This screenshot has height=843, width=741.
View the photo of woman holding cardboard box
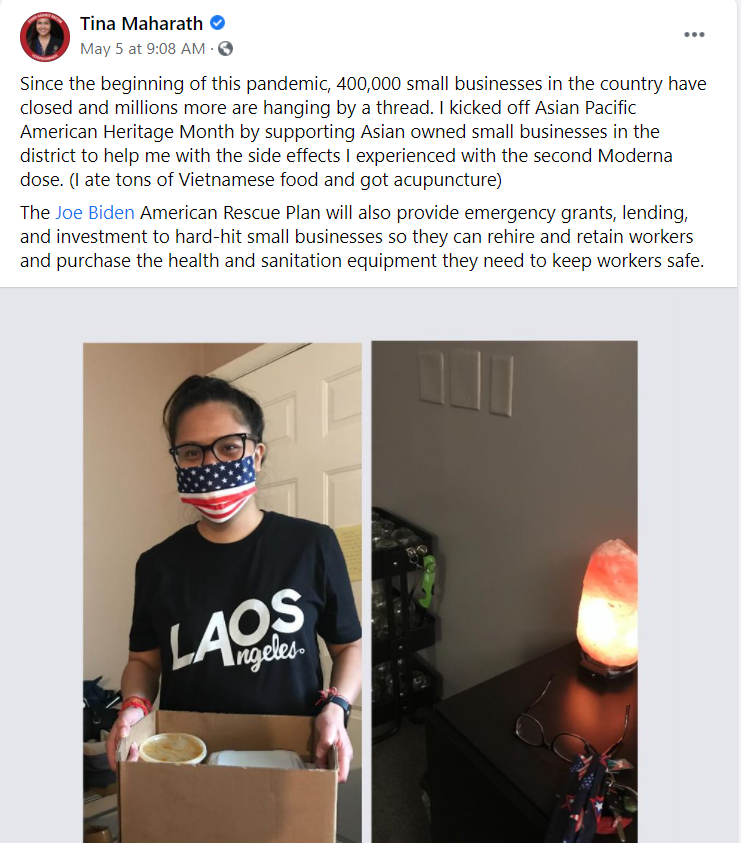(x=222, y=592)
